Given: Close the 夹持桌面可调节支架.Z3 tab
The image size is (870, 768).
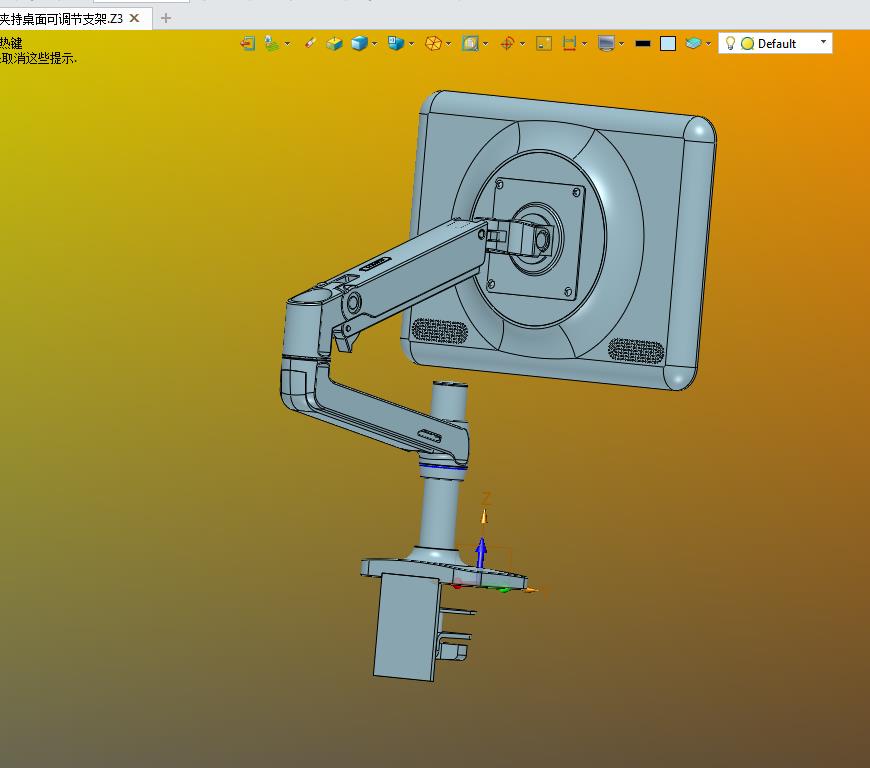Looking at the screenshot, I should pyautogui.click(x=134, y=18).
